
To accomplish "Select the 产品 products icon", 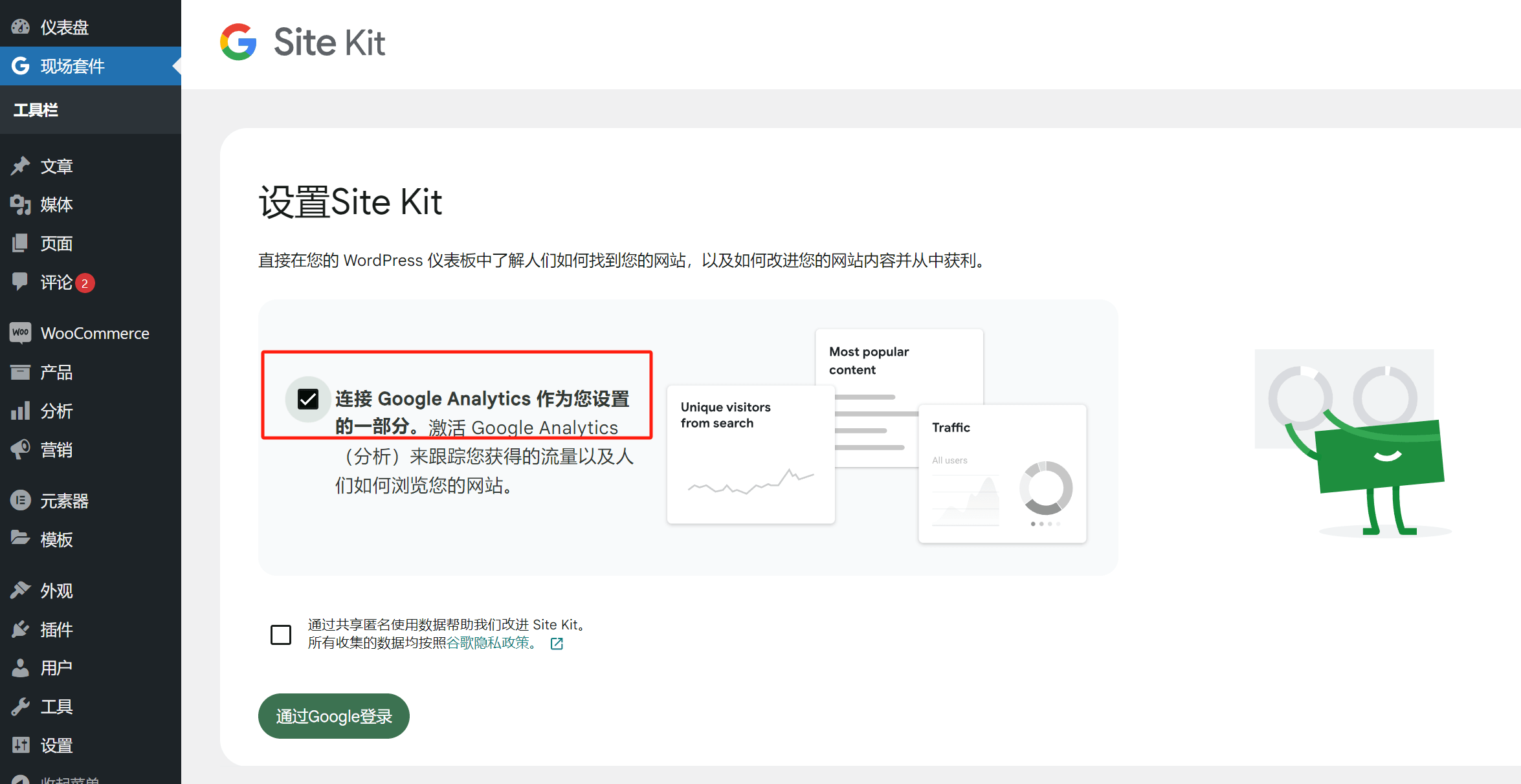I will pyautogui.click(x=21, y=372).
